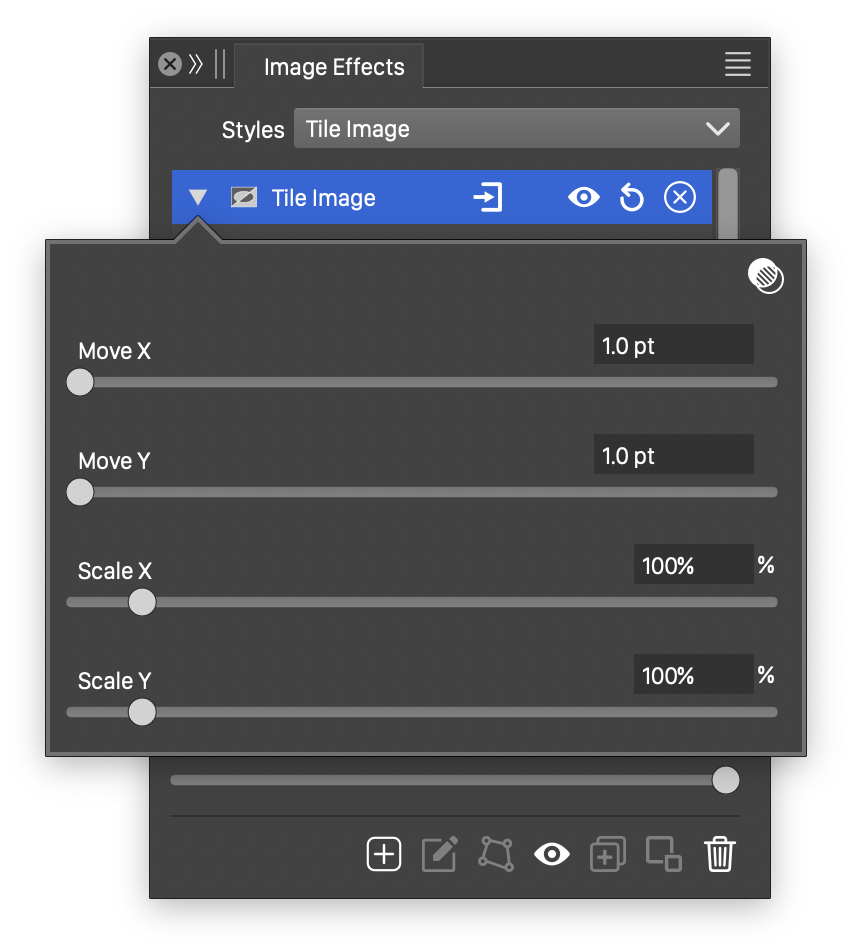Click the import arrow icon on Tile Image
Image resolution: width=852 pixels, height=952 pixels.
coord(487,198)
